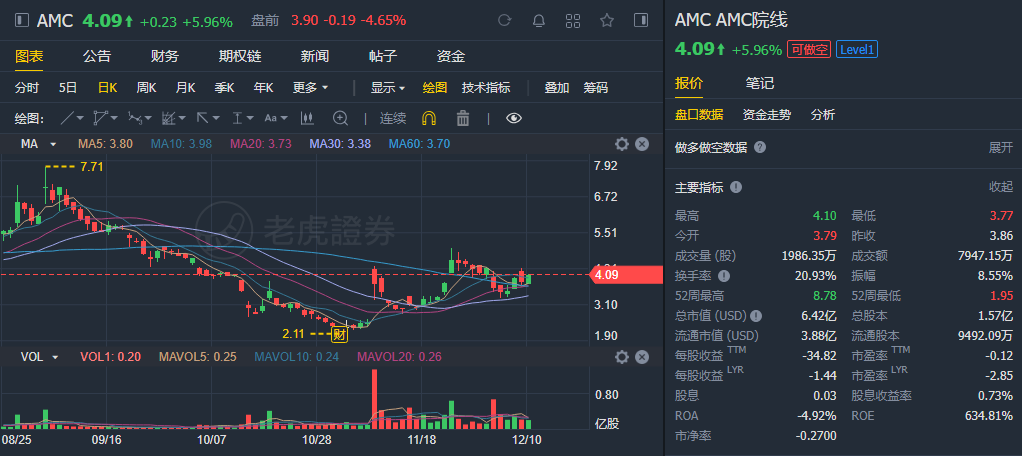Add AMC to favorites with star icon
This screenshot has height=456, width=1022.
point(607,20)
